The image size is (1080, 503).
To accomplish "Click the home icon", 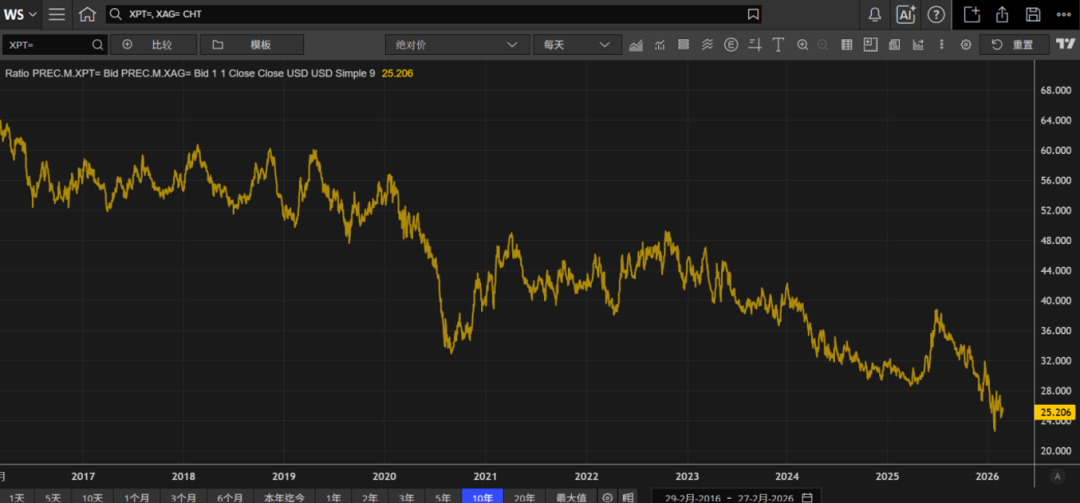I will (88, 15).
